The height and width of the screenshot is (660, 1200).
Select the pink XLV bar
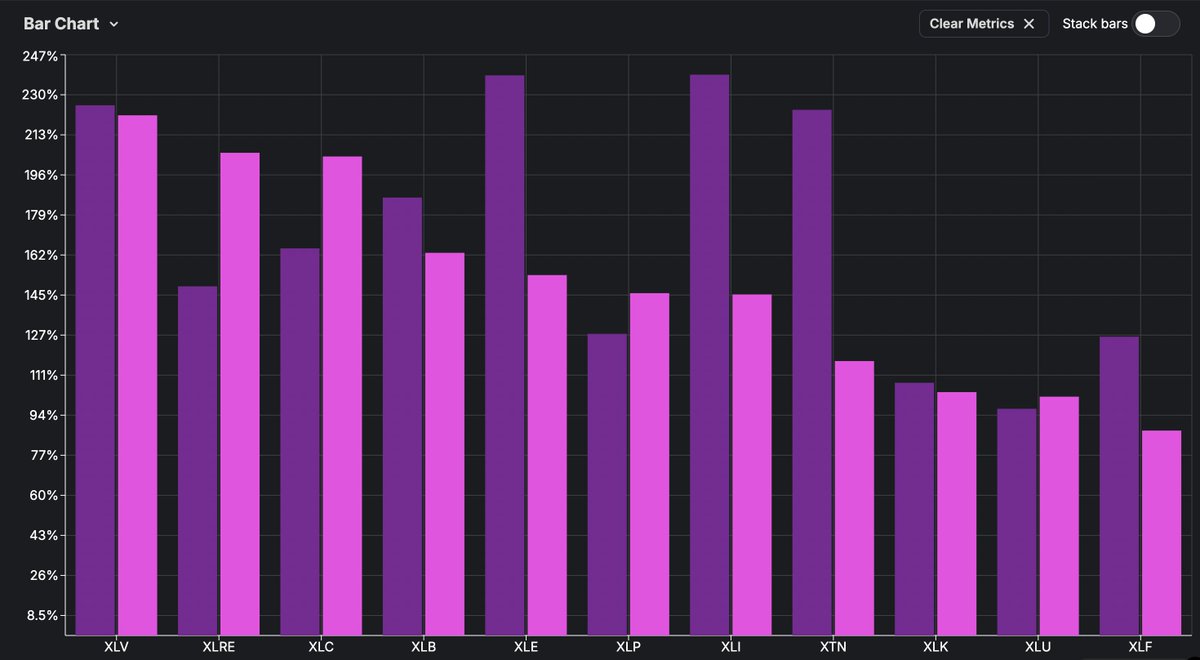[x=137, y=375]
